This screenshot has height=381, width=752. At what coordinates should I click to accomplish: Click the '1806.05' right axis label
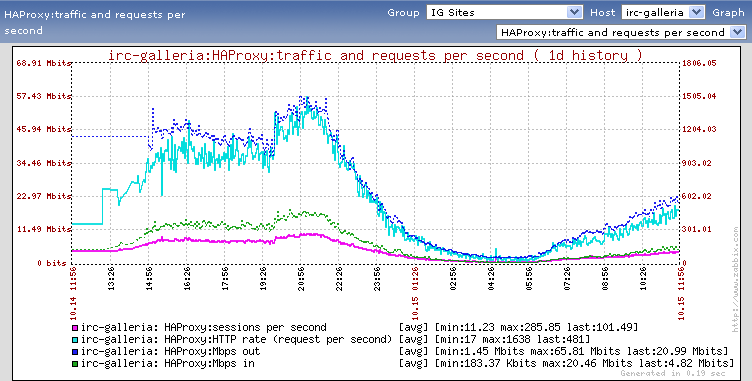[x=699, y=63]
